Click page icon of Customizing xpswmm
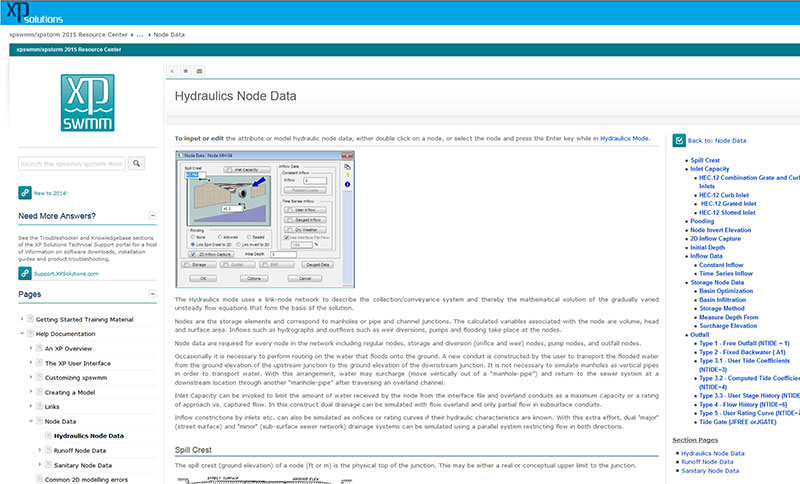The image size is (800, 484). click(39, 377)
